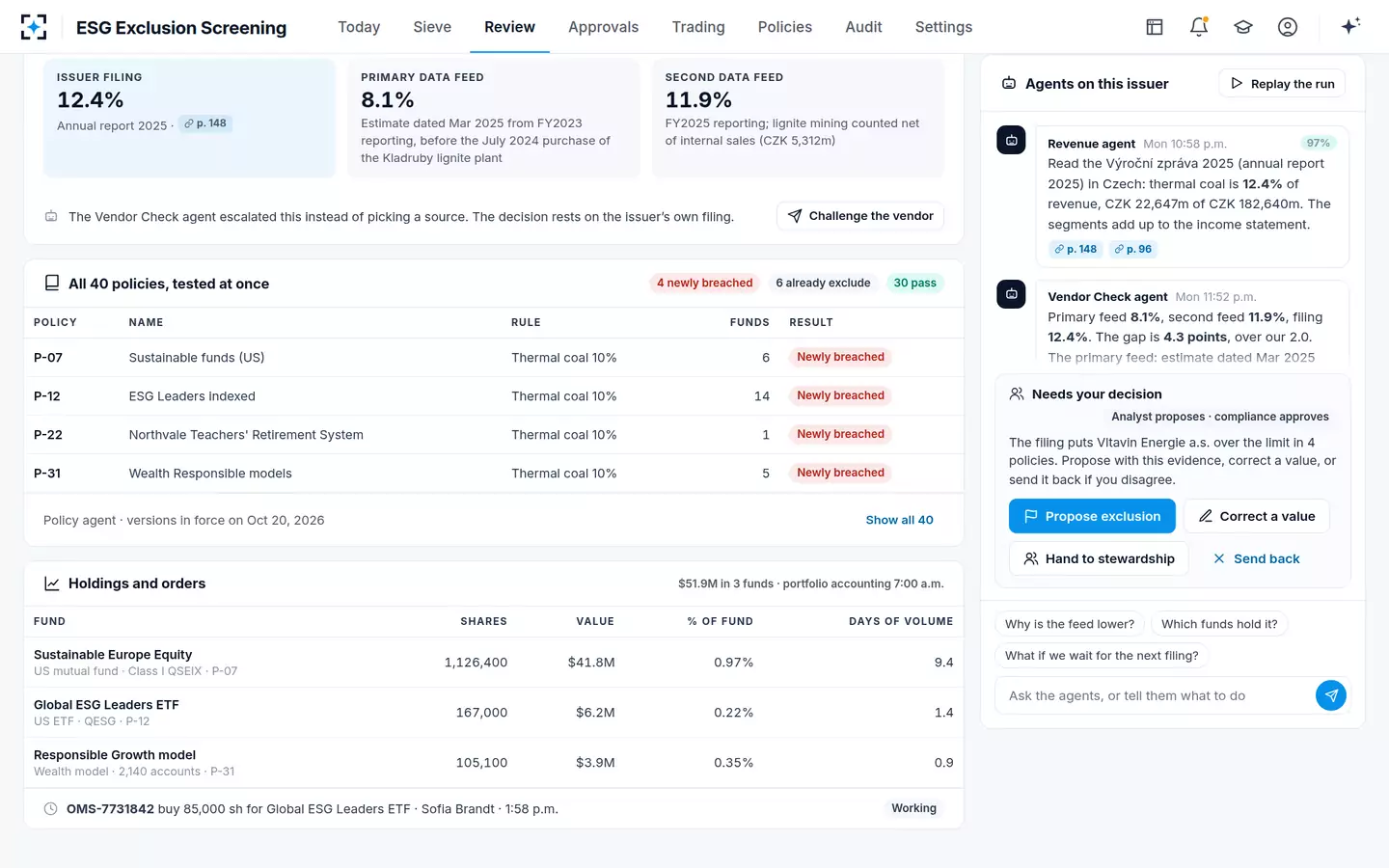
Task: Click the 97% confidence badge on Revenue agent
Action: click(1318, 143)
